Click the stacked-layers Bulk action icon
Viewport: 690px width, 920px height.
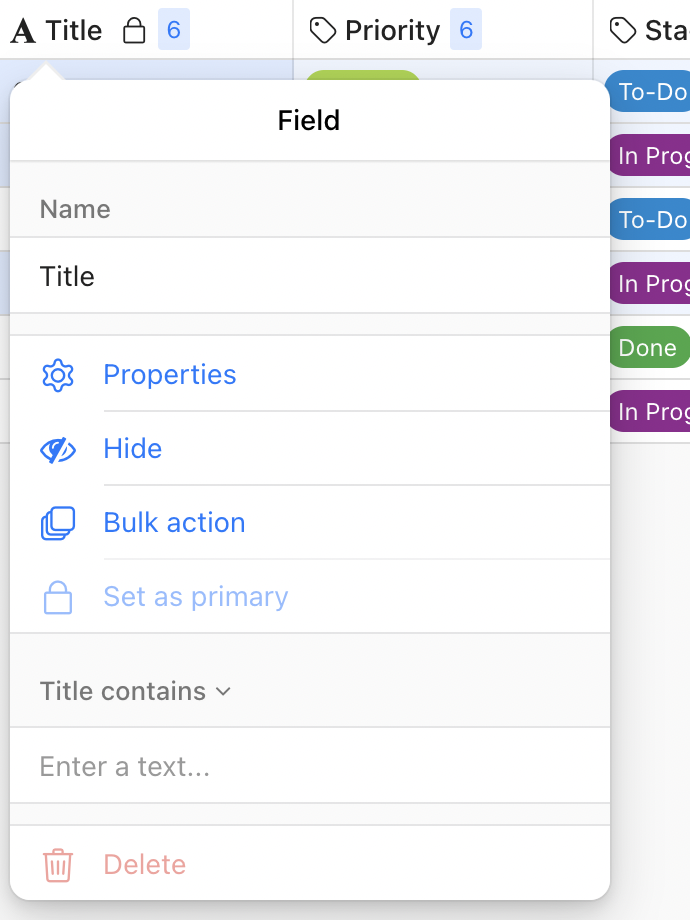coord(59,522)
